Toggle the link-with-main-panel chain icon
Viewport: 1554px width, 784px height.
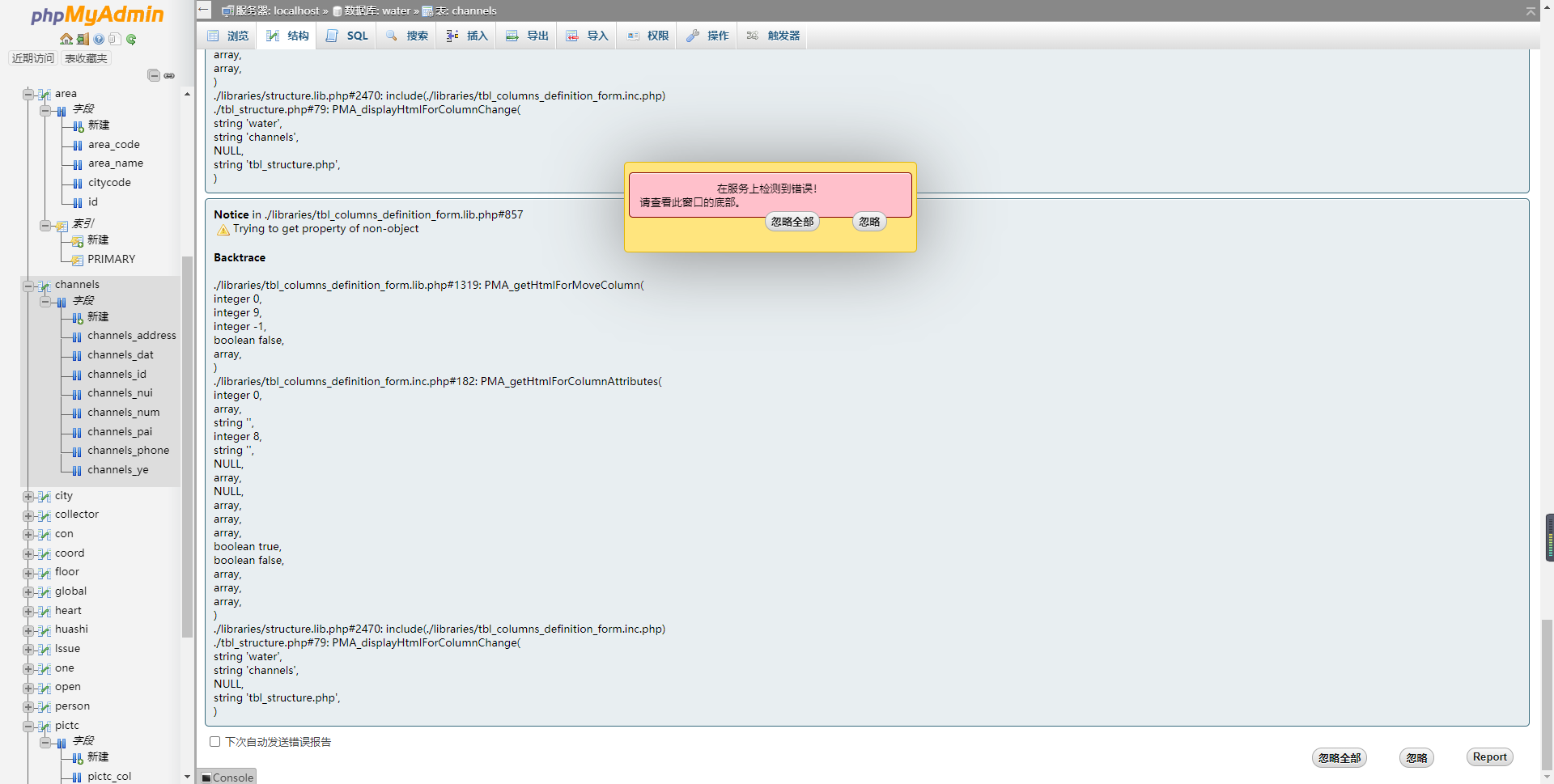pyautogui.click(x=169, y=75)
